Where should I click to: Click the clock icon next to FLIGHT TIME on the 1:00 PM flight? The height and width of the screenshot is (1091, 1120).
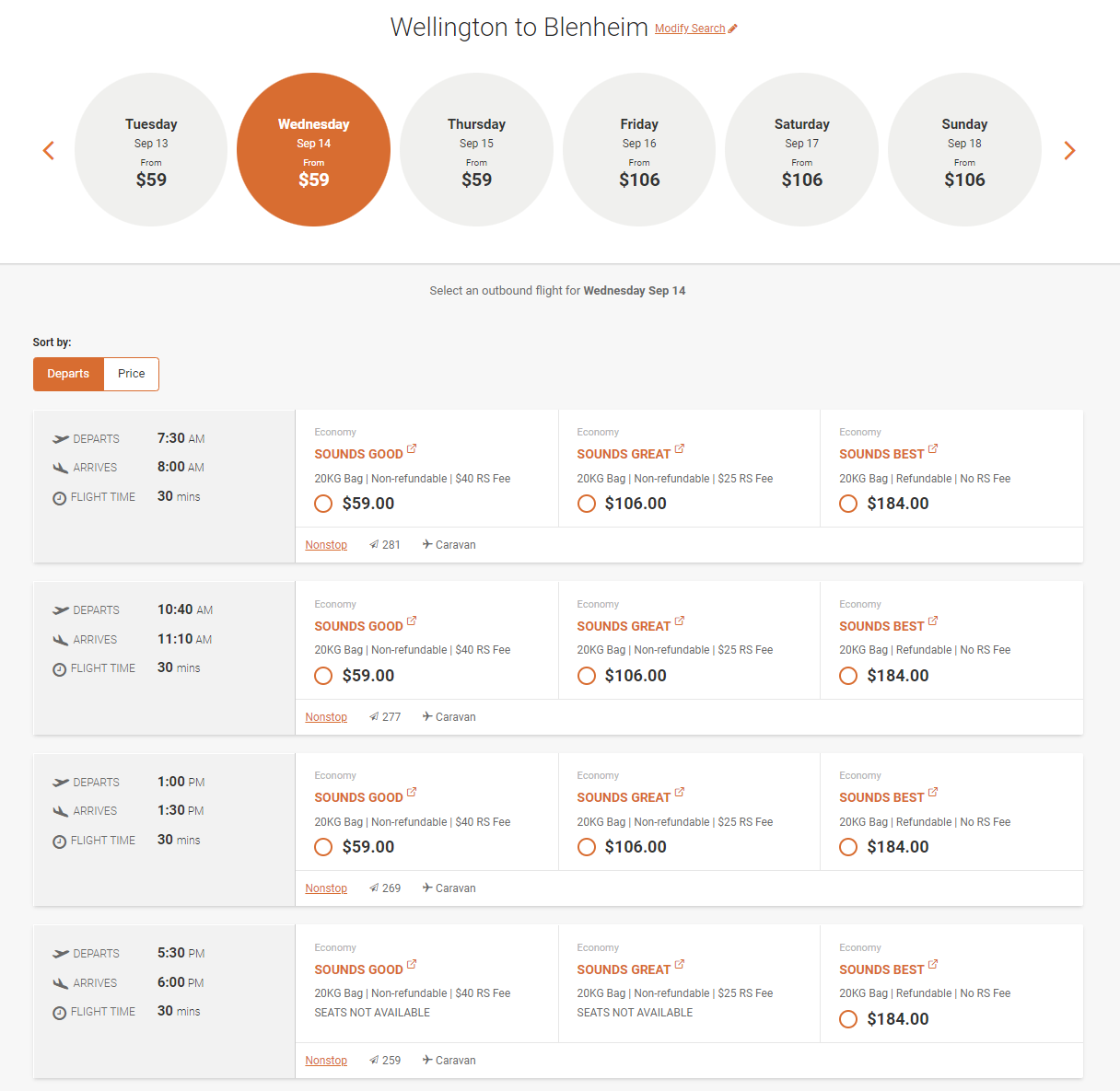click(59, 840)
